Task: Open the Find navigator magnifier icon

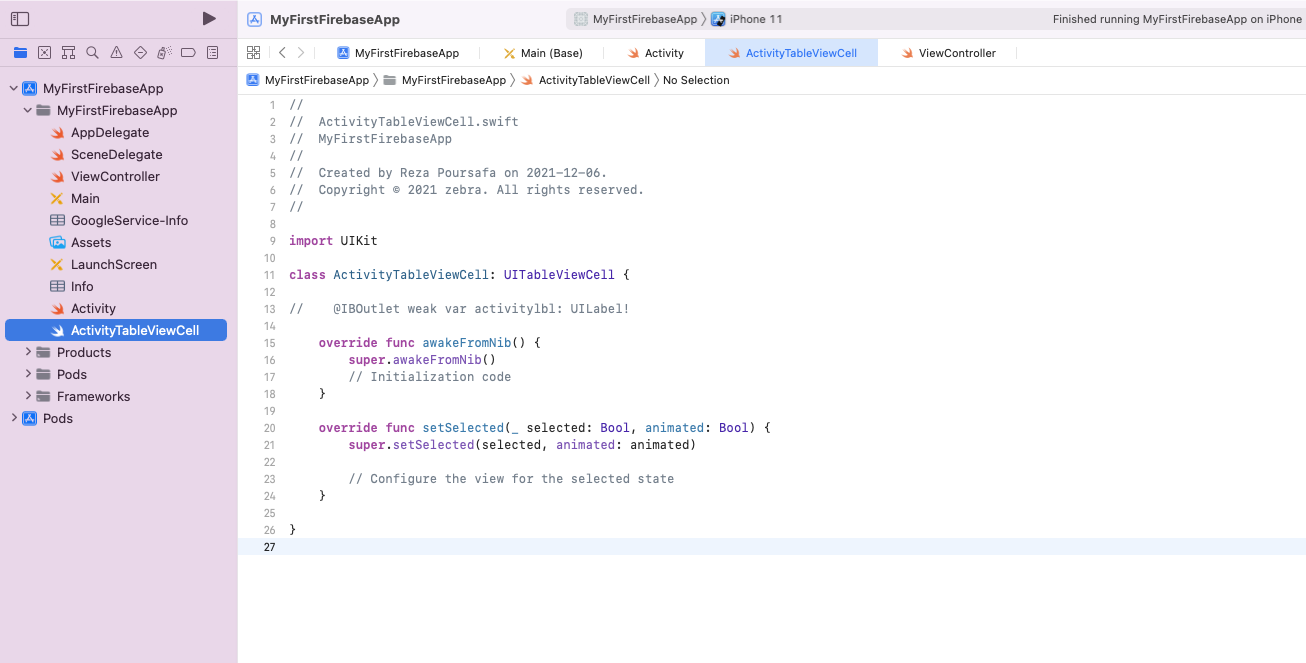Action: pos(92,52)
